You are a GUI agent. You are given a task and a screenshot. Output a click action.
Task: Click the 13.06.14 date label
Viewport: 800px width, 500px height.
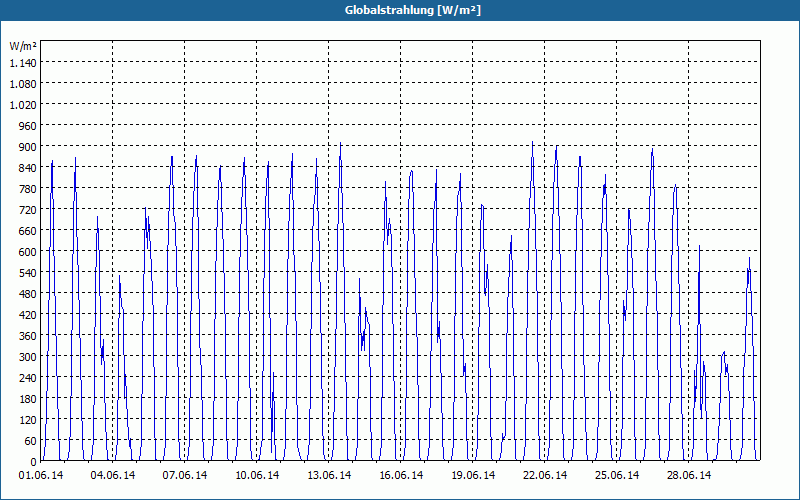[329, 476]
